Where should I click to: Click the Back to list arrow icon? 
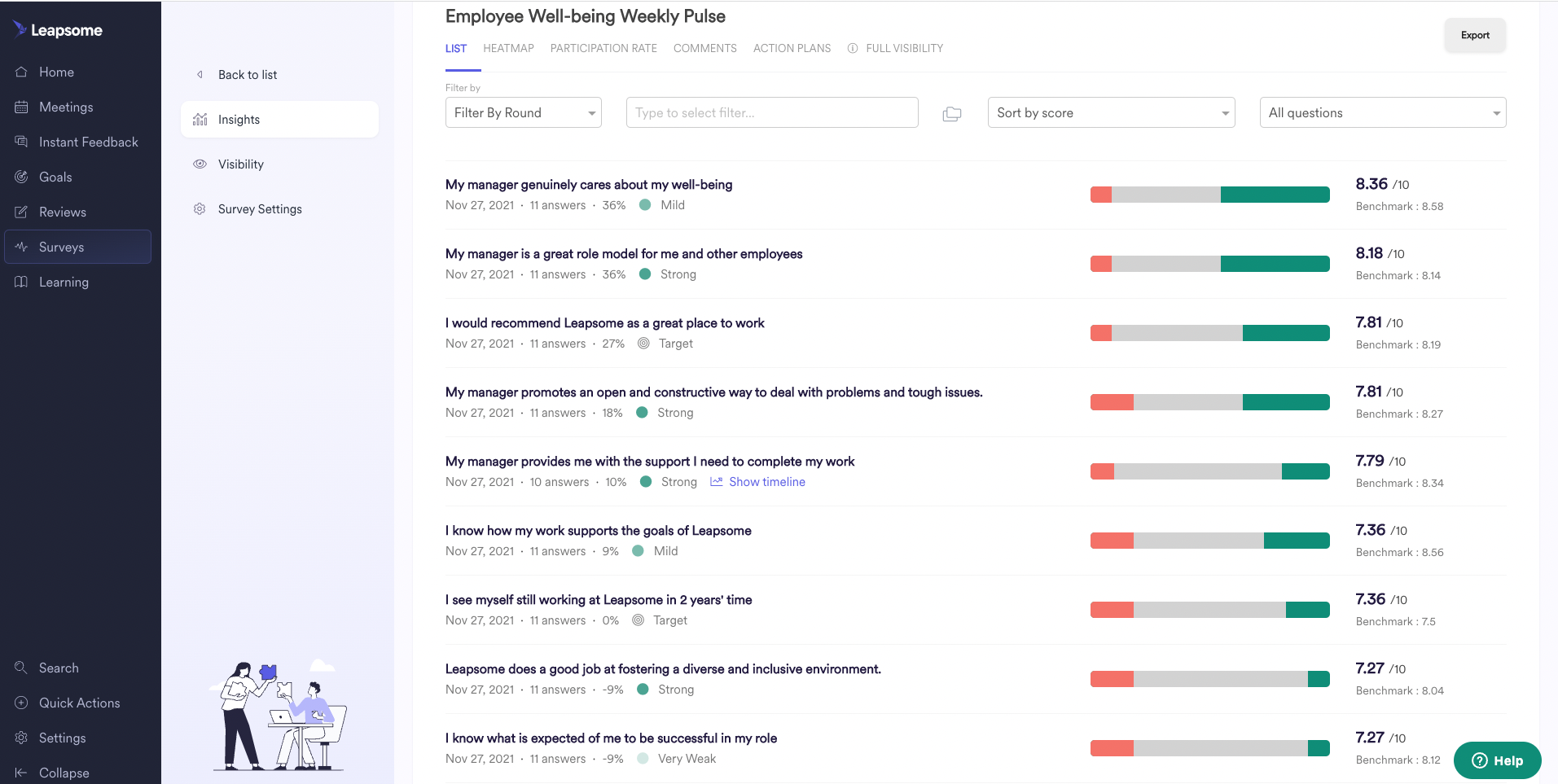(200, 75)
